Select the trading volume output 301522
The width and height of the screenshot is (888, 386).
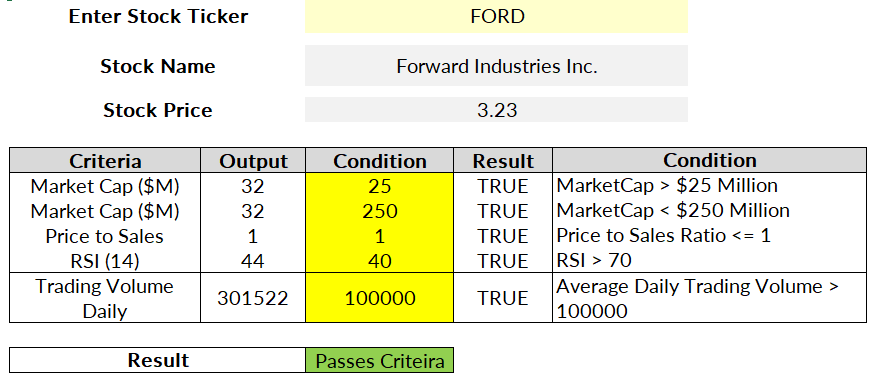coord(253,298)
